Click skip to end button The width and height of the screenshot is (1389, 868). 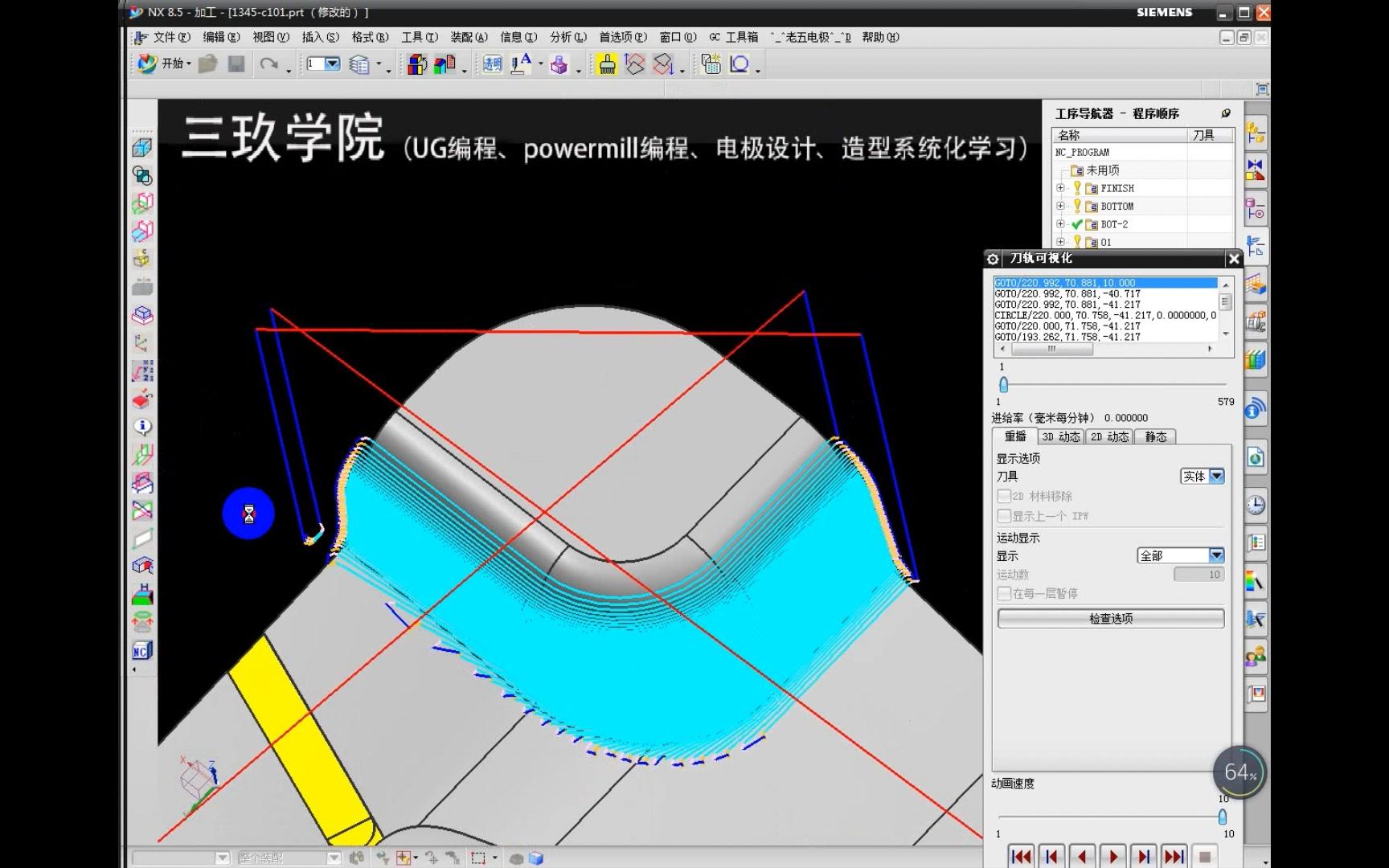[1174, 857]
